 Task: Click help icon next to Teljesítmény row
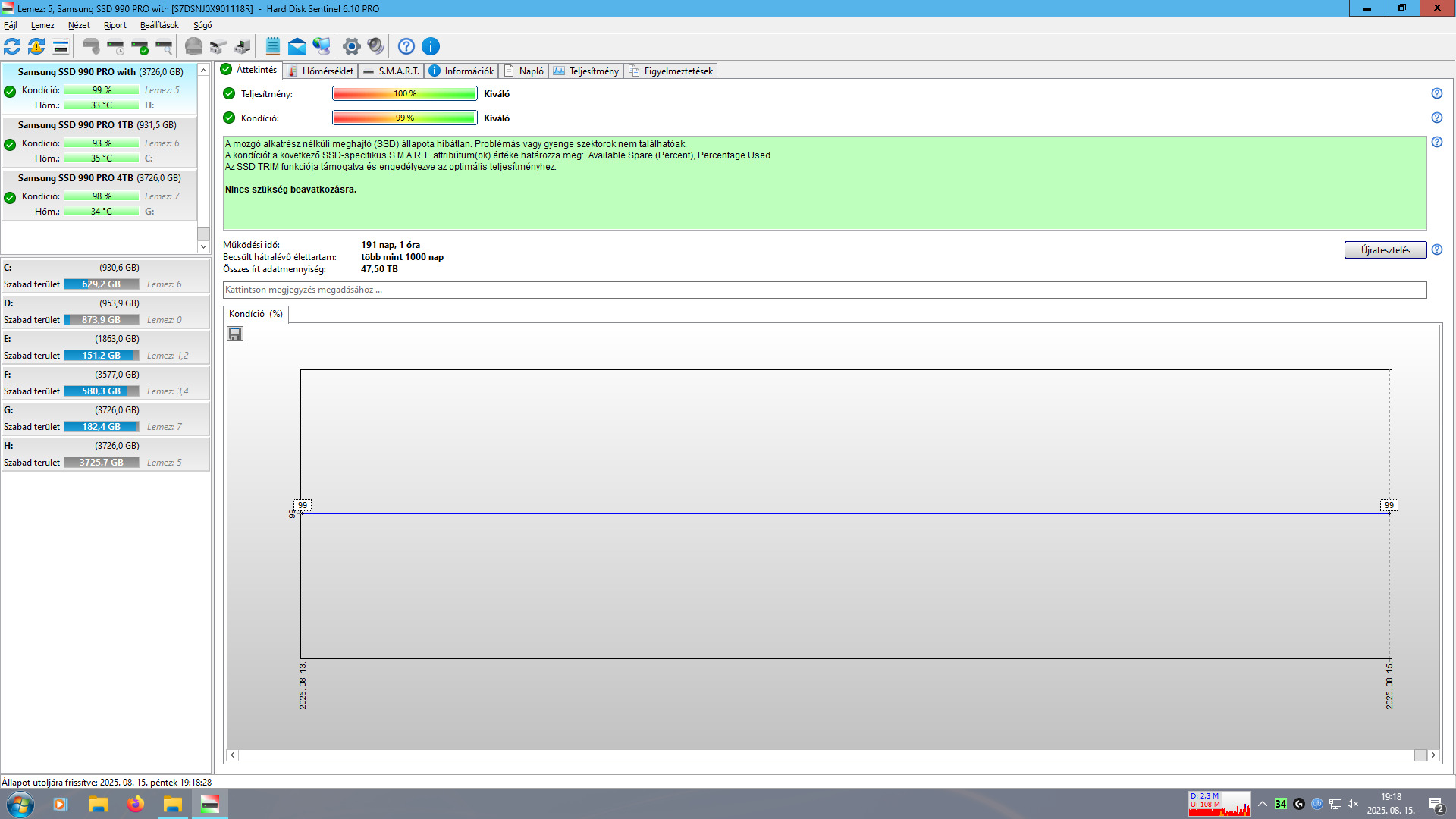click(x=1436, y=93)
